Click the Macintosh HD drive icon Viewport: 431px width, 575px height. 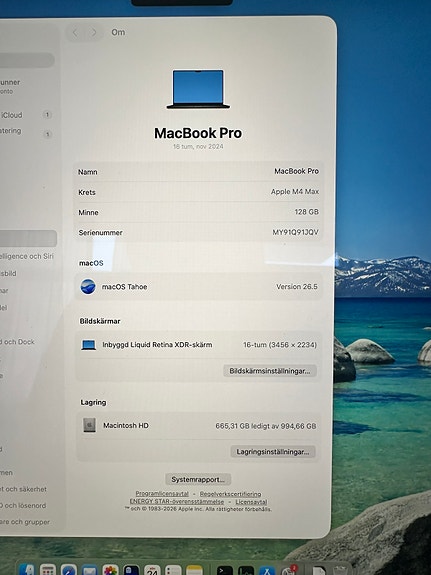[x=89, y=425]
